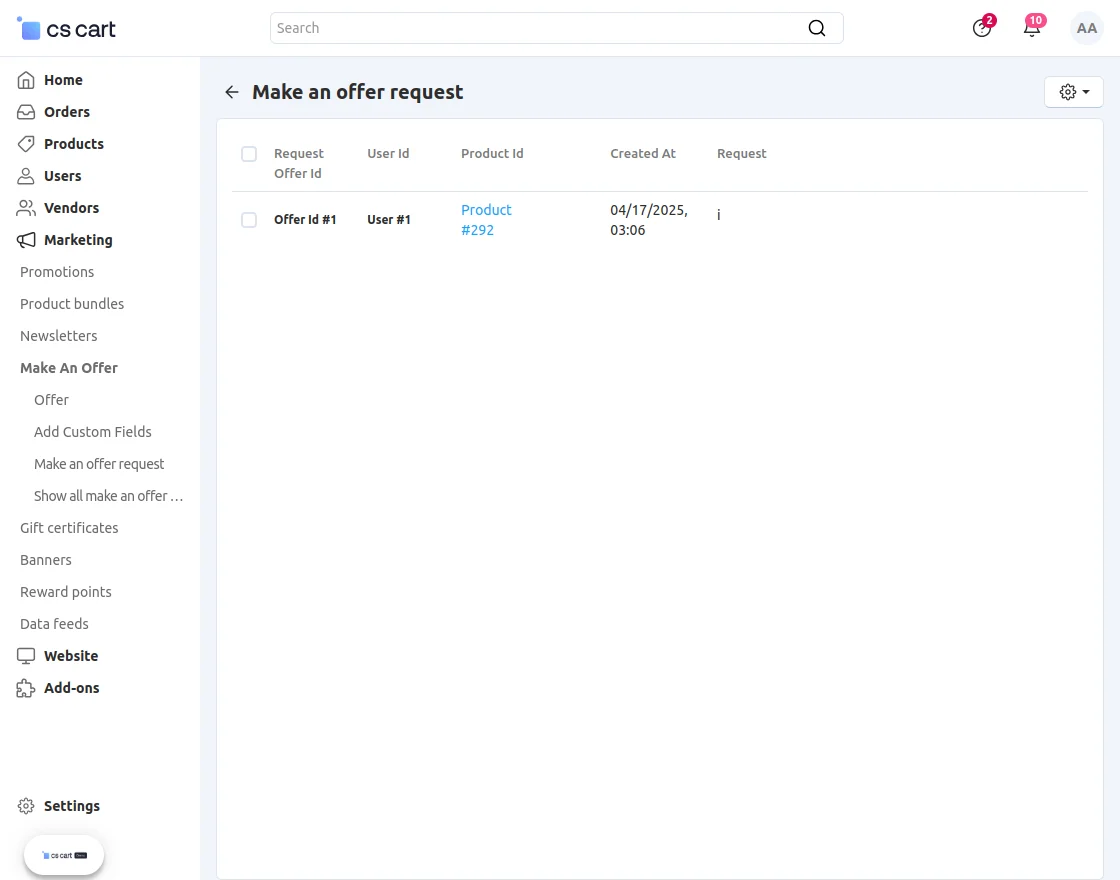
Task: Open the AA user avatar menu
Action: point(1086,28)
